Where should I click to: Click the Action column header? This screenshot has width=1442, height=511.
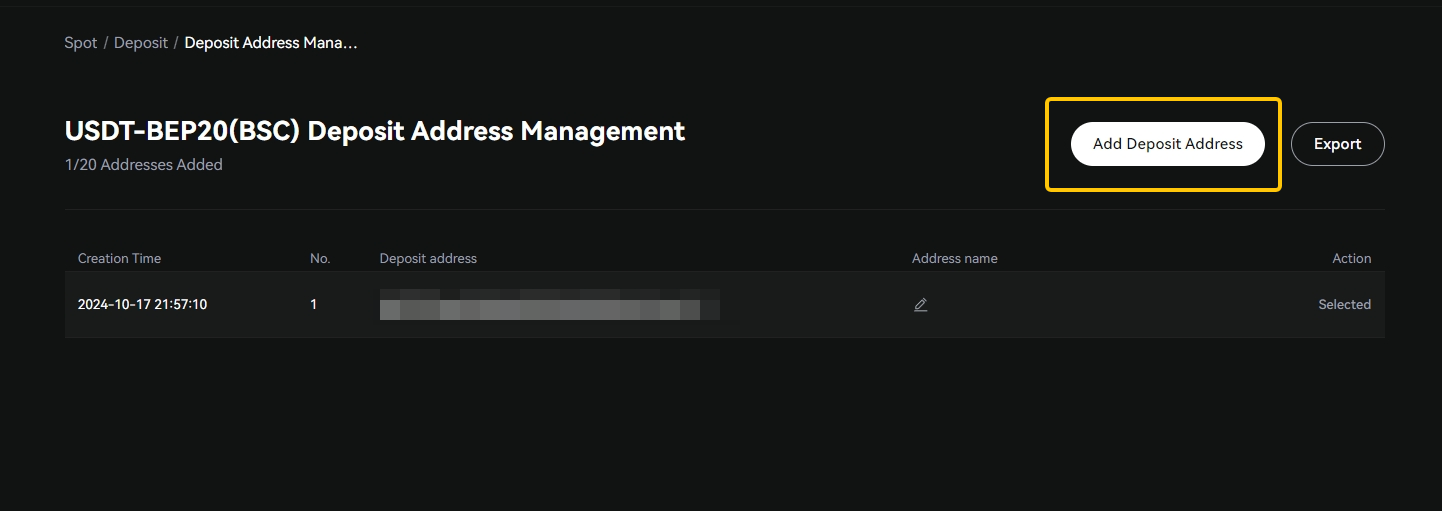1351,258
